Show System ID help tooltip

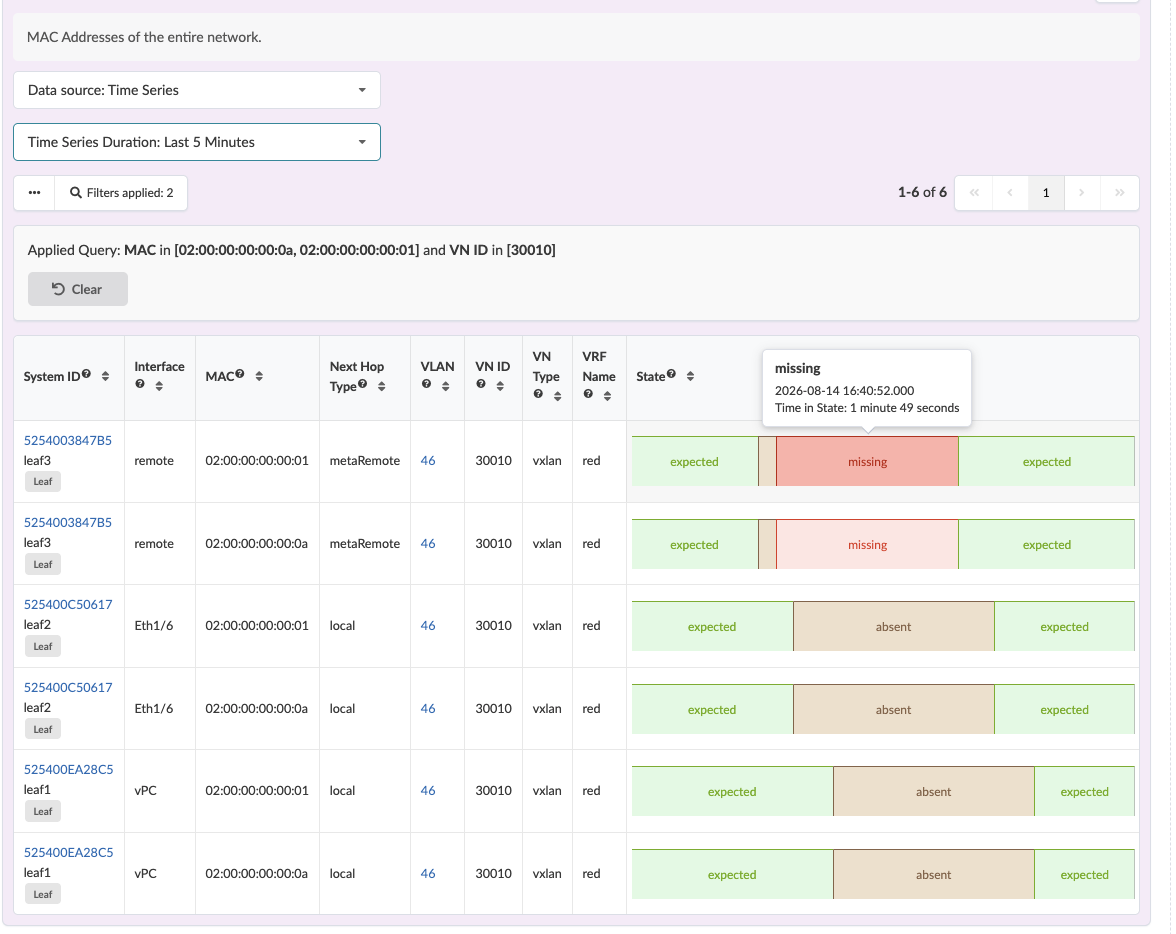pyautogui.click(x=86, y=374)
